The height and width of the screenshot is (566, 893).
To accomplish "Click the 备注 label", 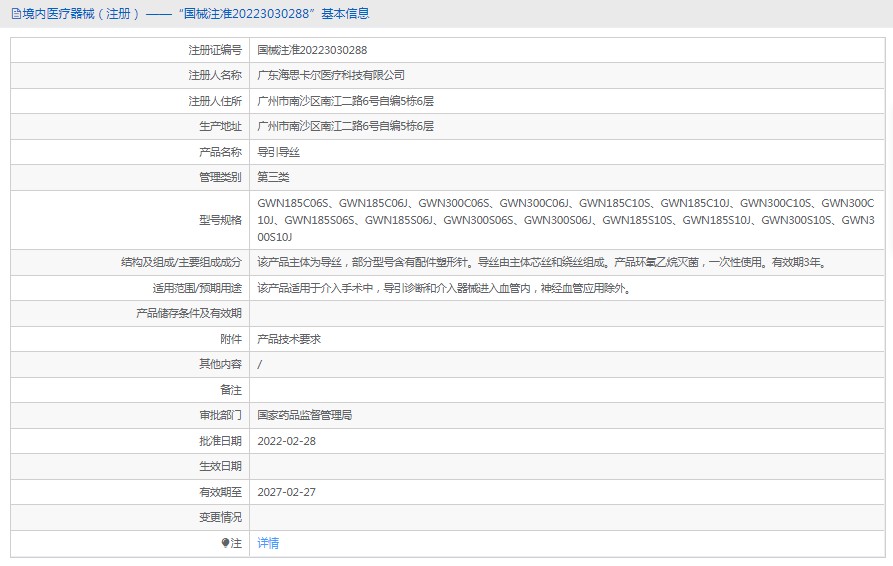I will (231, 390).
